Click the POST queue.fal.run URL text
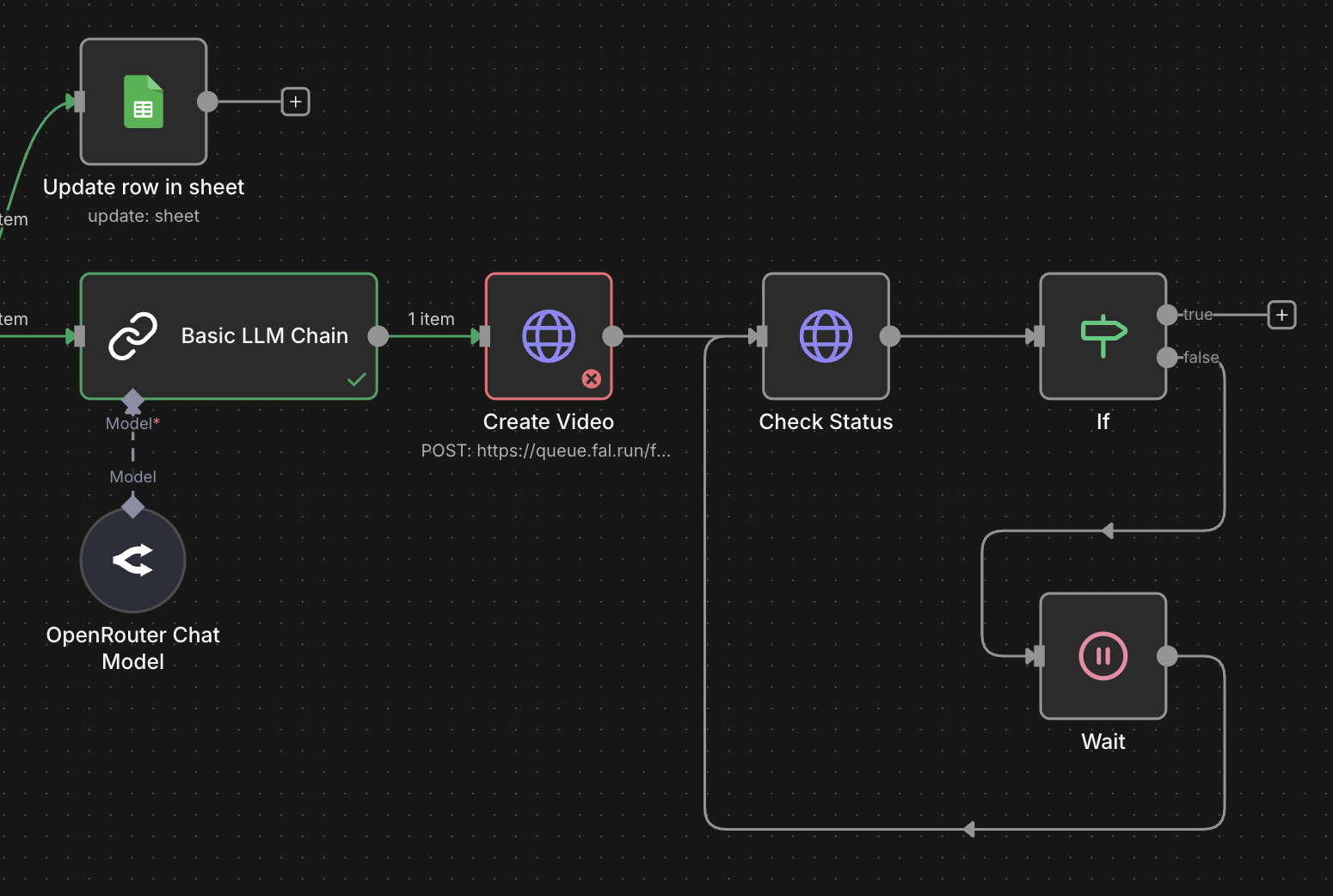Screen dimensions: 1333x896 (x=547, y=450)
